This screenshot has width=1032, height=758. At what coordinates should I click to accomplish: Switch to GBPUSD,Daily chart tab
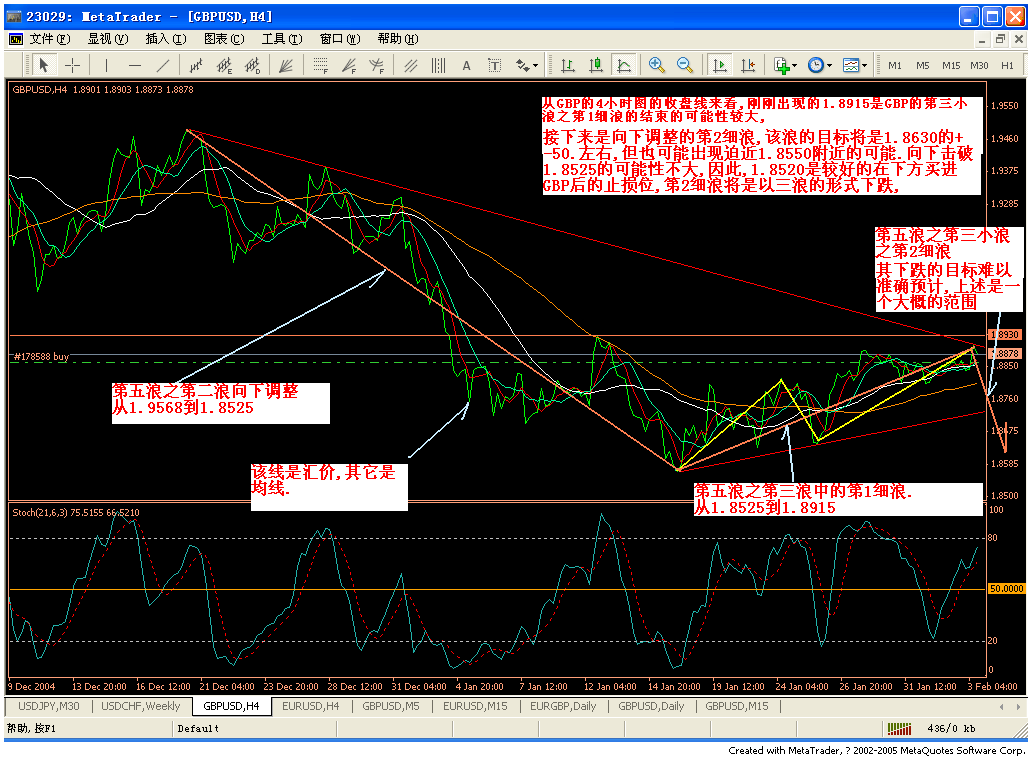click(x=651, y=706)
